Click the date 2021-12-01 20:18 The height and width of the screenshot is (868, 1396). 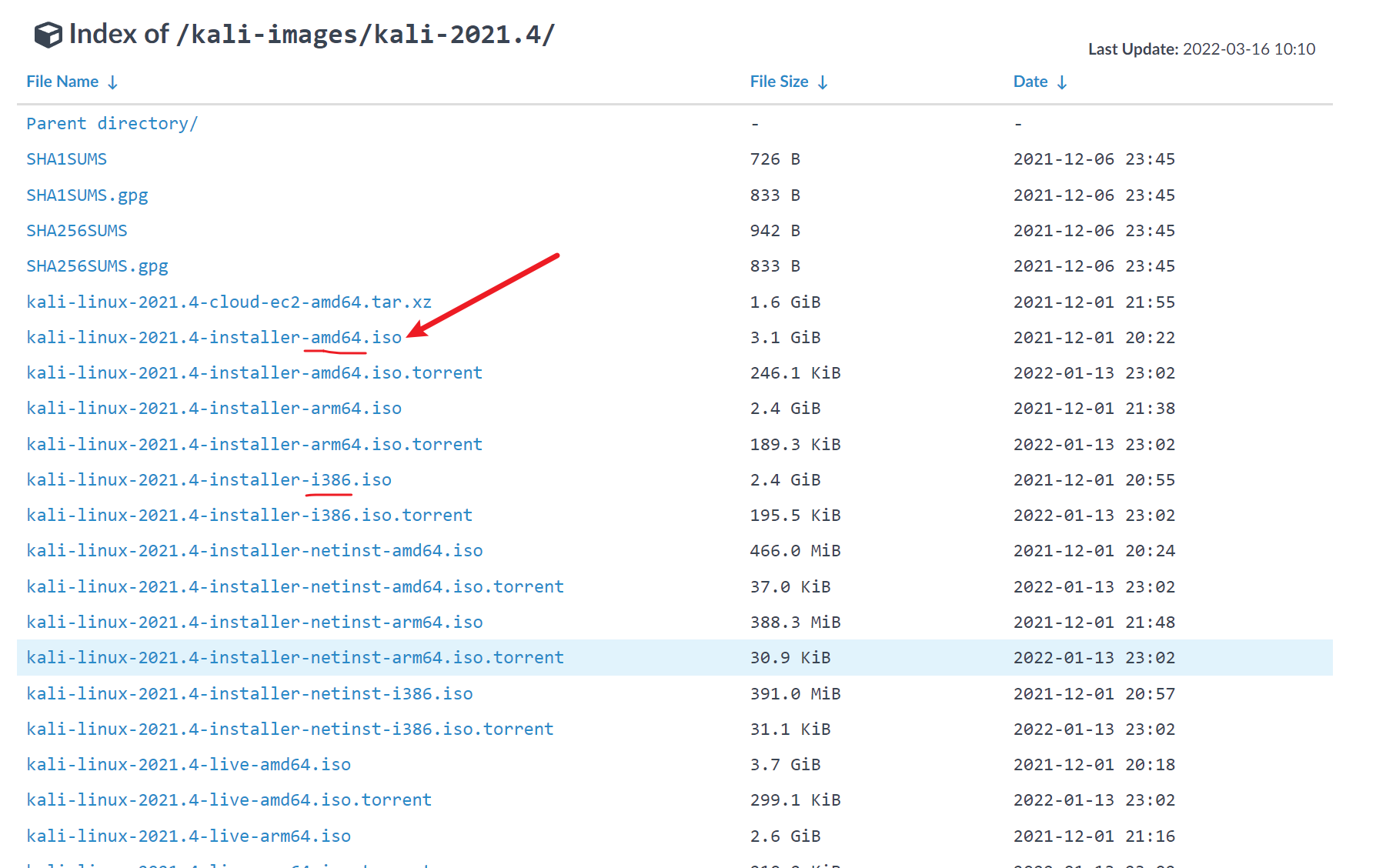point(1094,764)
